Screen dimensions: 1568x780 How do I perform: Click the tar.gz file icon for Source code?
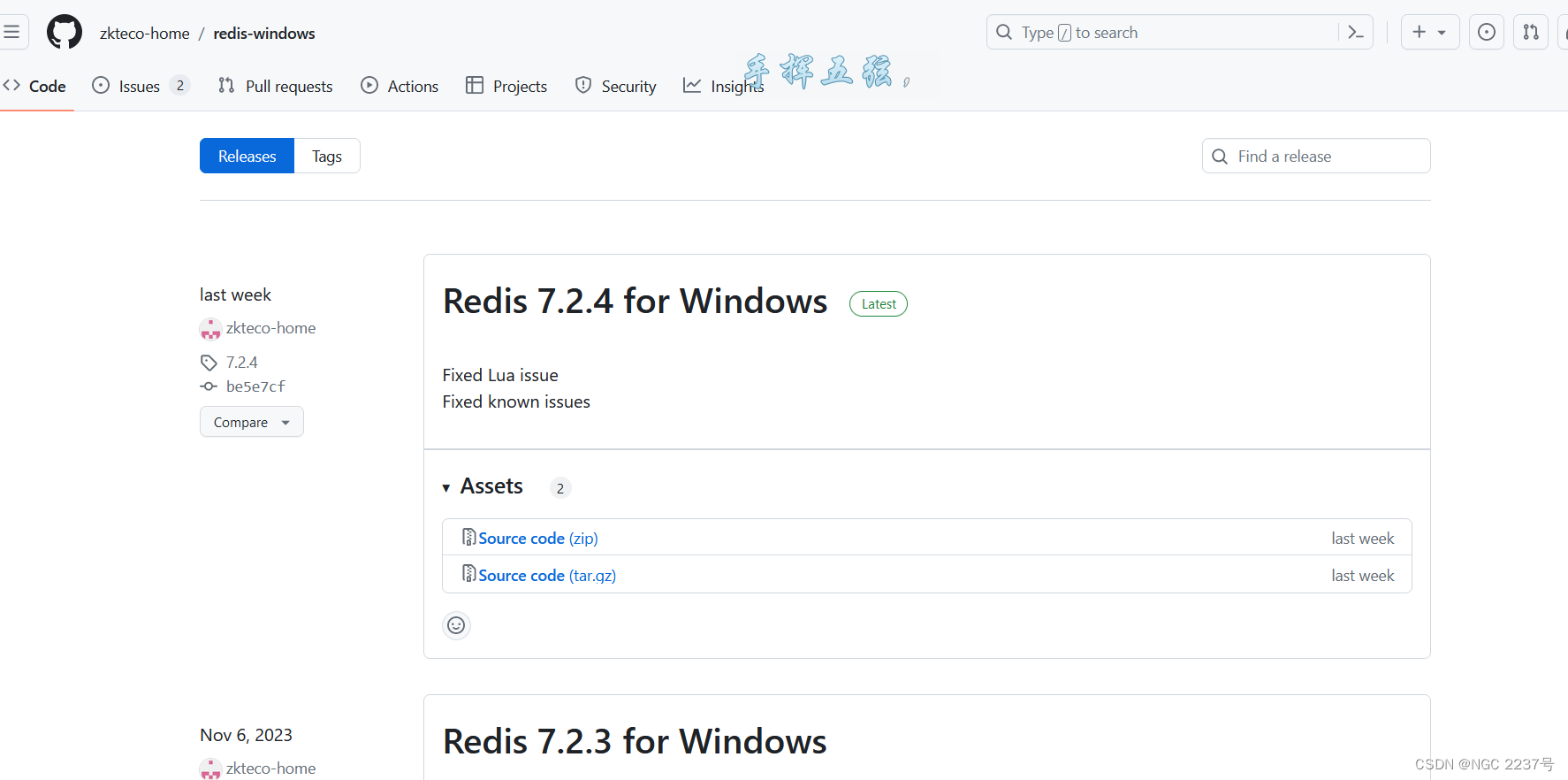point(468,574)
